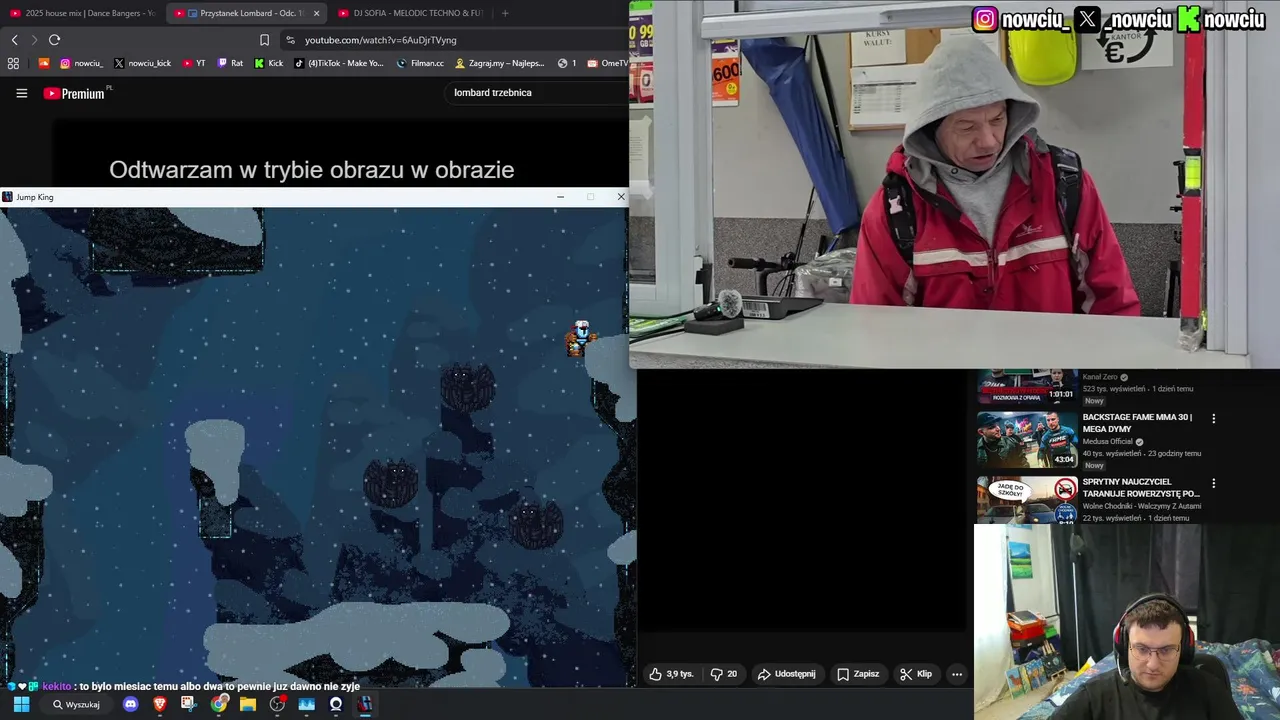1280x720 pixels.
Task: Switch to 2025 house mix tab
Action: click(x=82, y=13)
